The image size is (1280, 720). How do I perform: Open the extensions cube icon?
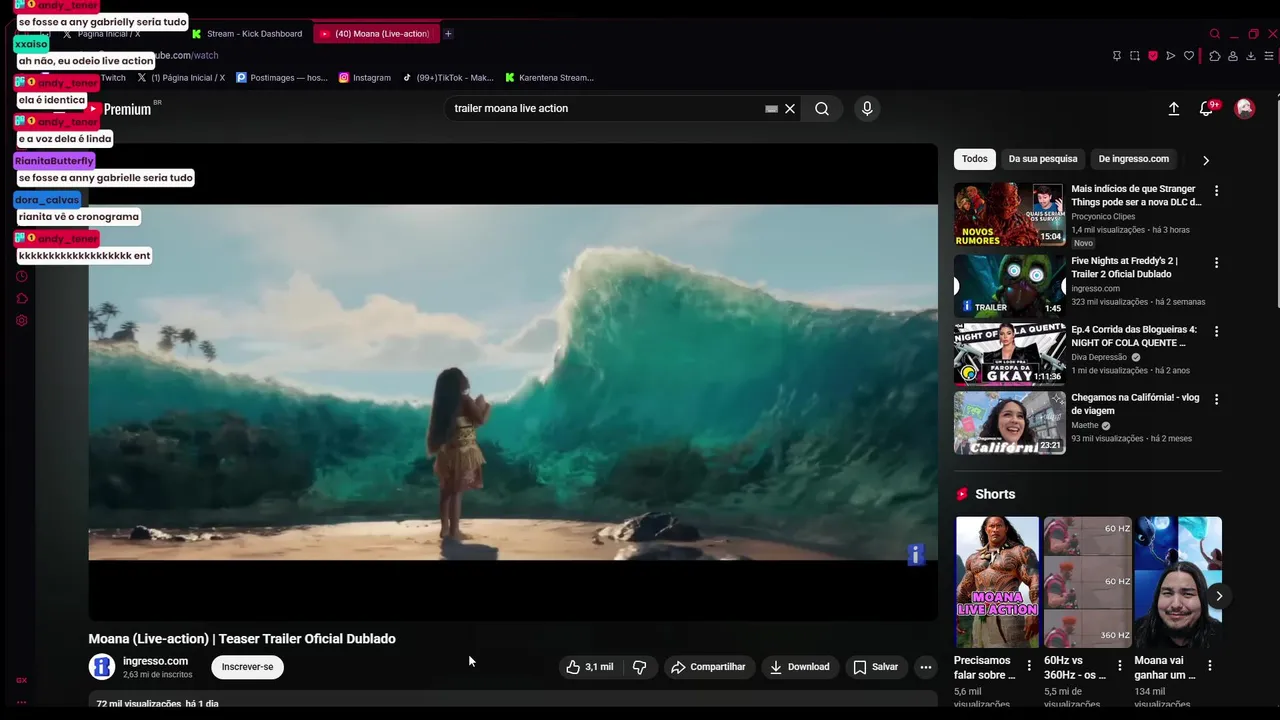[1214, 56]
